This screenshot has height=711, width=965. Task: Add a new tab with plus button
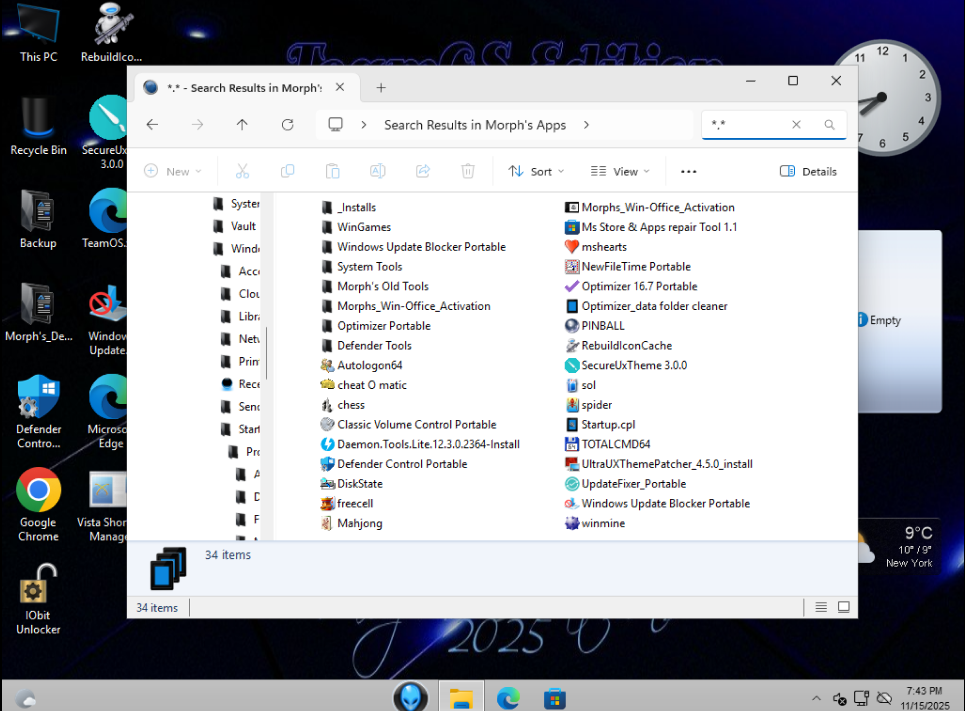pos(381,88)
